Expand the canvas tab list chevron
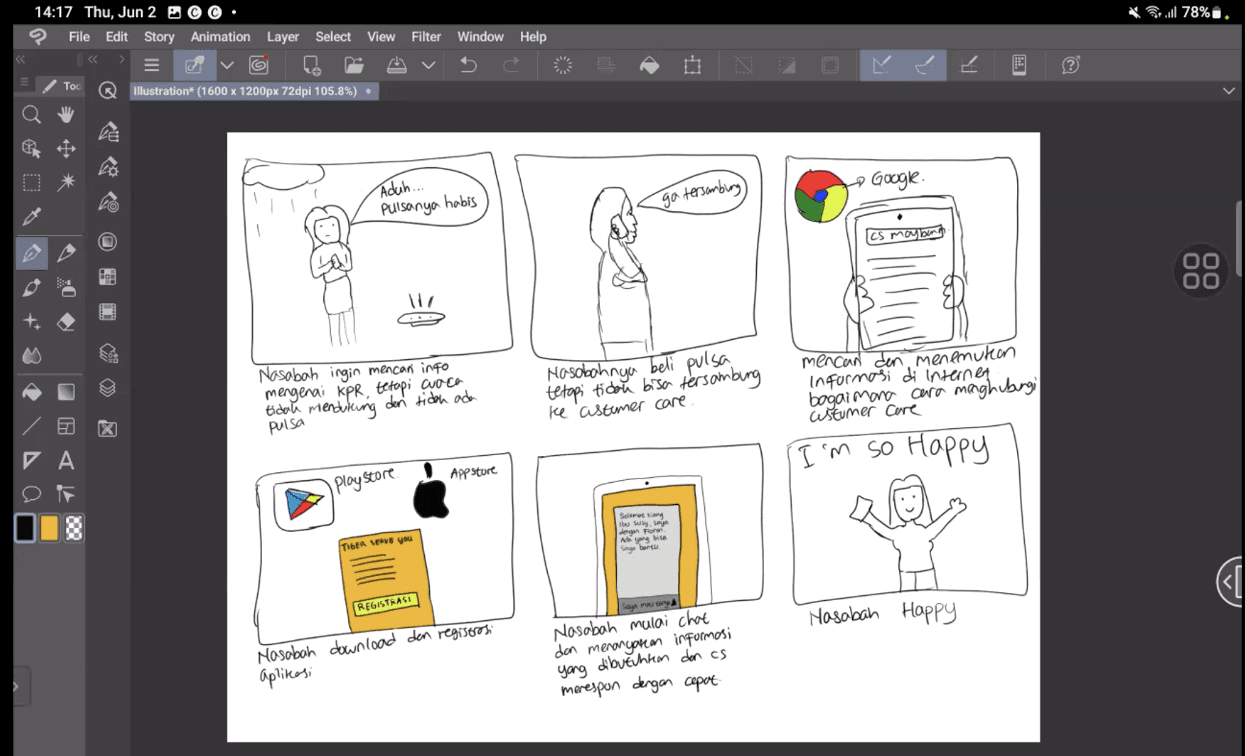The height and width of the screenshot is (756, 1245). tap(1229, 91)
